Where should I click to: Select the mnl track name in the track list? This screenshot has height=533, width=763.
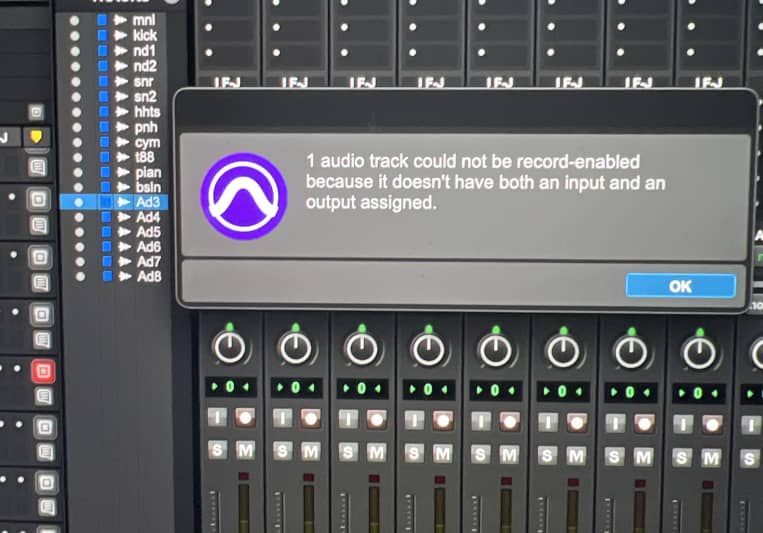click(x=144, y=20)
